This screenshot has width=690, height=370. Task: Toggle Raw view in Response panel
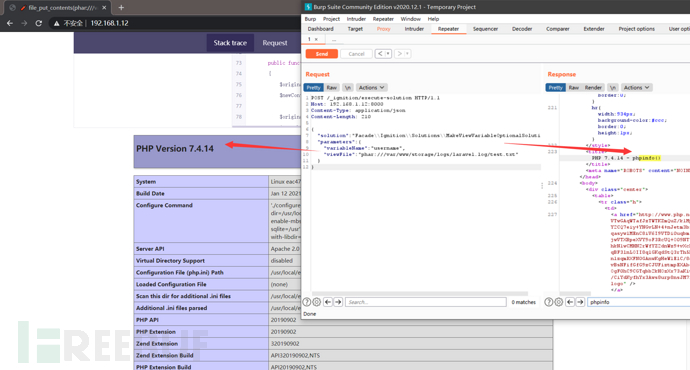(573, 88)
